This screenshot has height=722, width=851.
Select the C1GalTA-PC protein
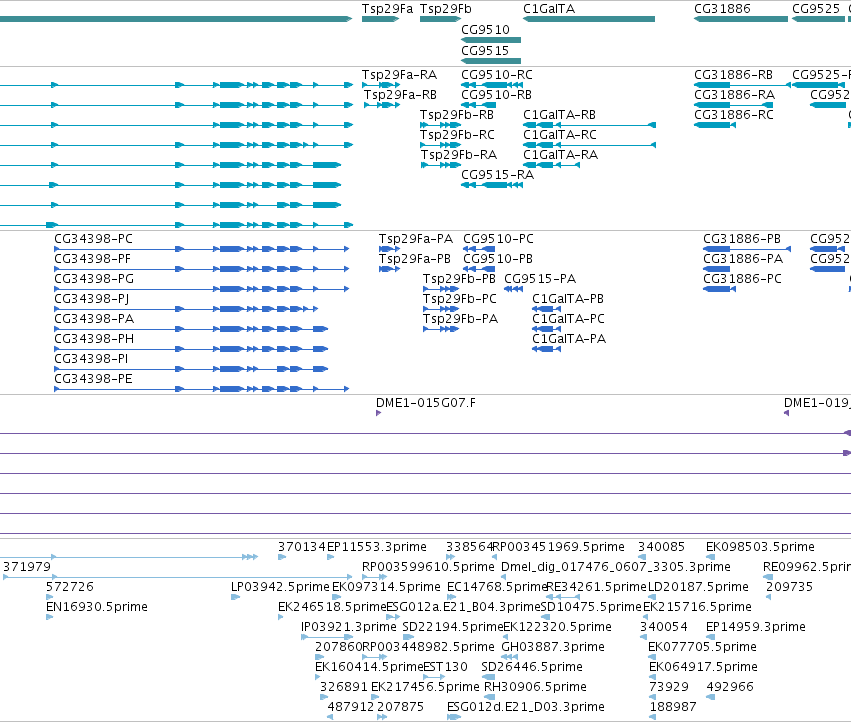click(x=546, y=329)
